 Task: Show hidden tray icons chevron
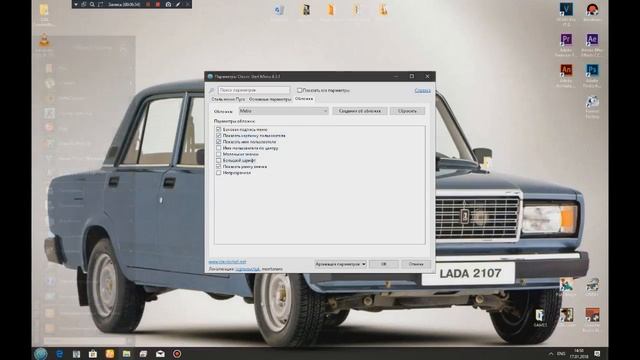[x=551, y=354]
